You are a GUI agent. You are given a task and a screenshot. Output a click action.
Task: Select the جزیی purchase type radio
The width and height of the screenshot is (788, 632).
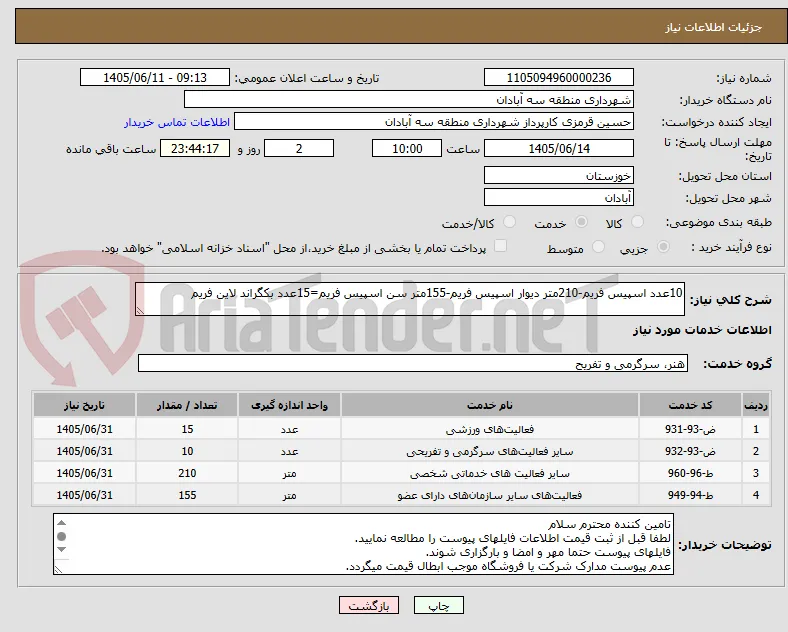point(663,247)
